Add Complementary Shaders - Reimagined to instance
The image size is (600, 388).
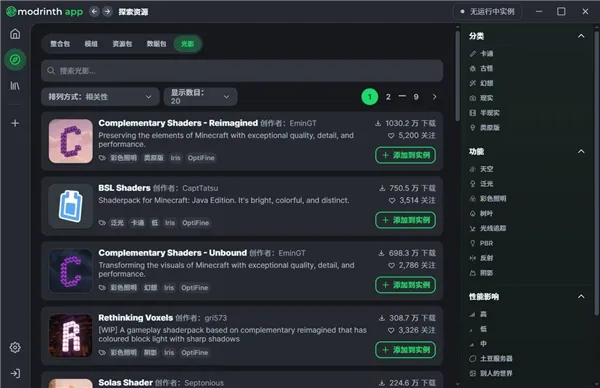[x=406, y=155]
